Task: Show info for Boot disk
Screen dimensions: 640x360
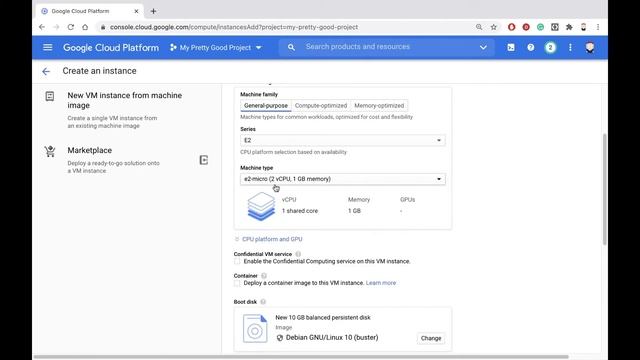Action: (x=263, y=302)
